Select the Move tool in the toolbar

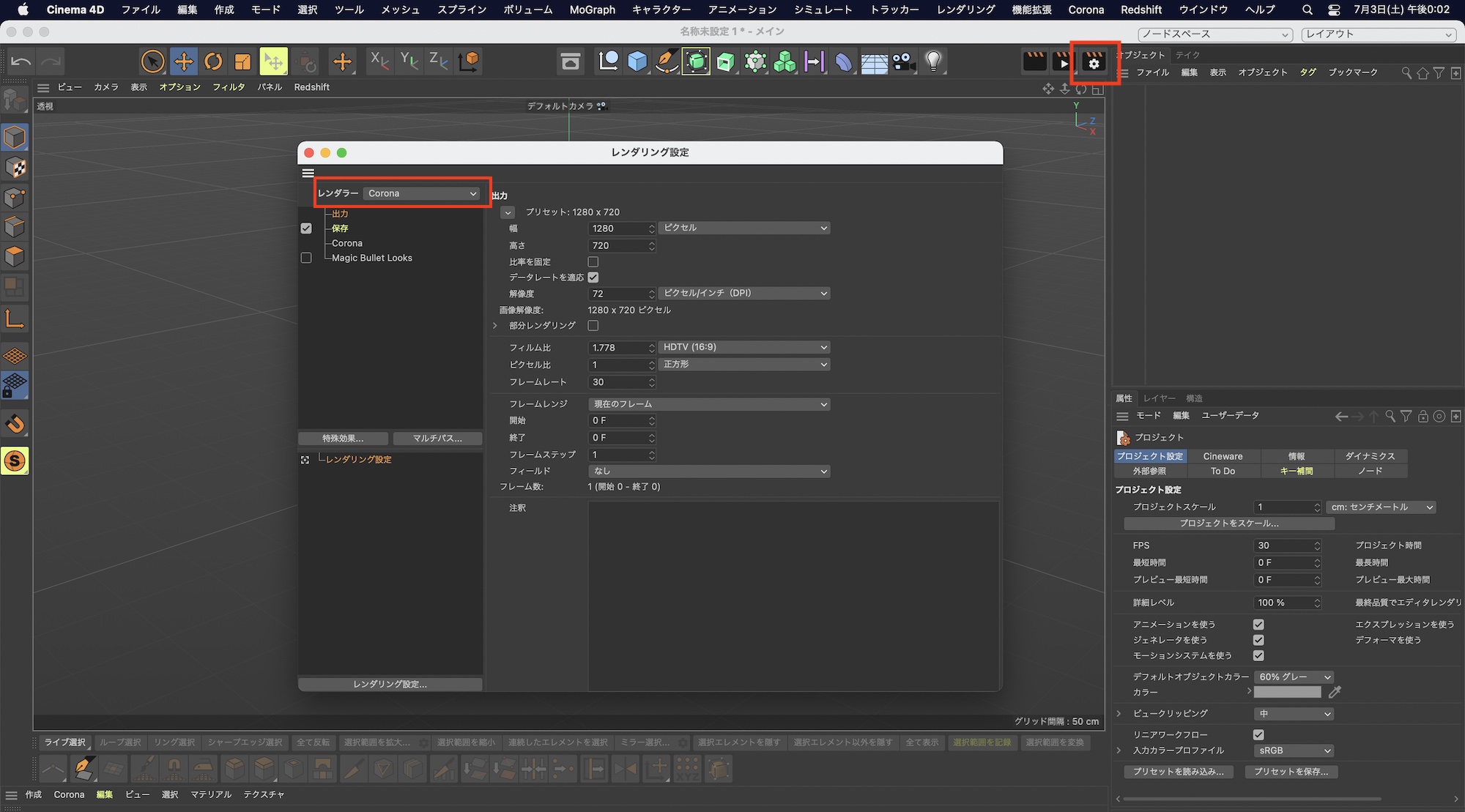pos(183,62)
